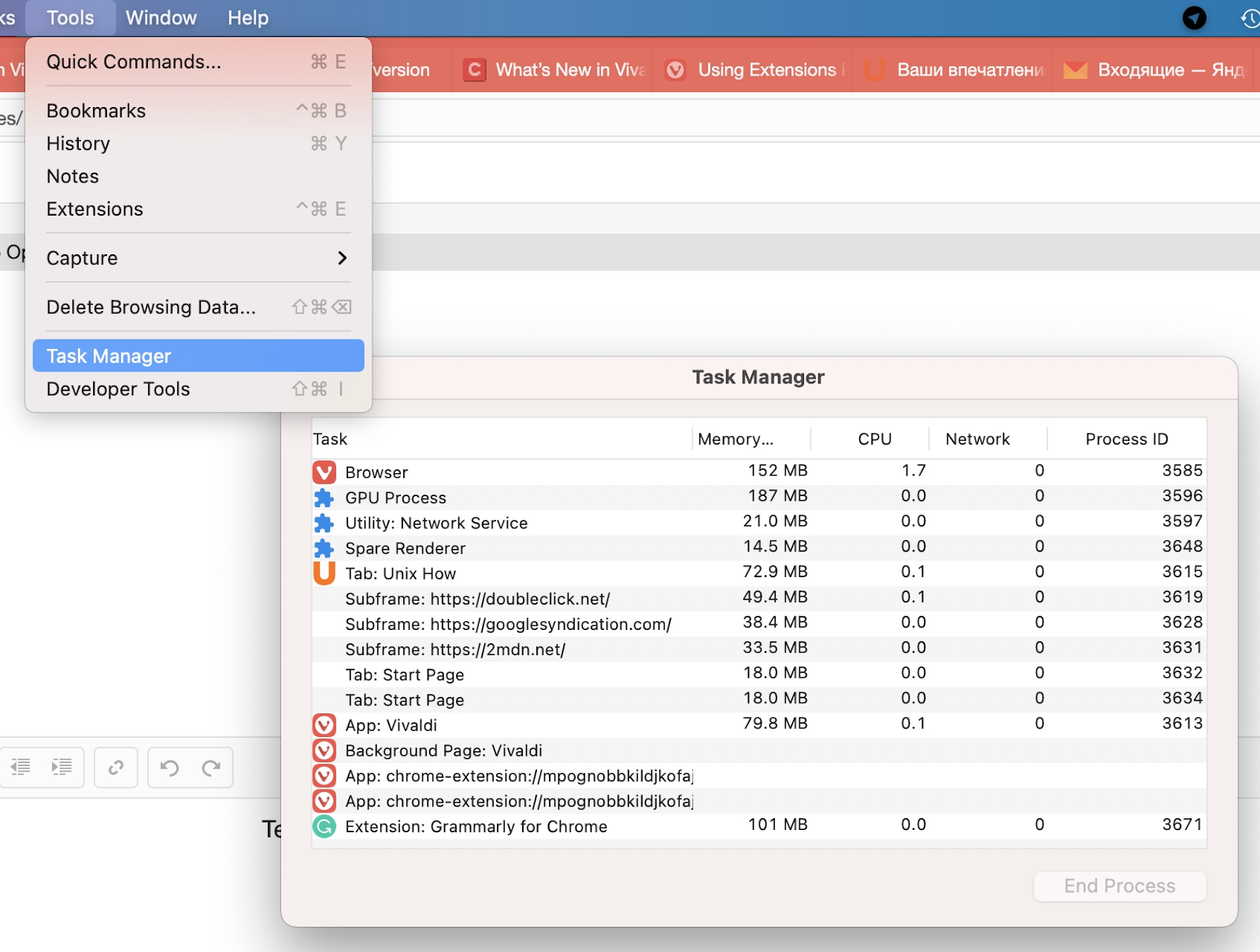Select the Spare Renderer row
The width and height of the screenshot is (1260, 952).
[759, 548]
